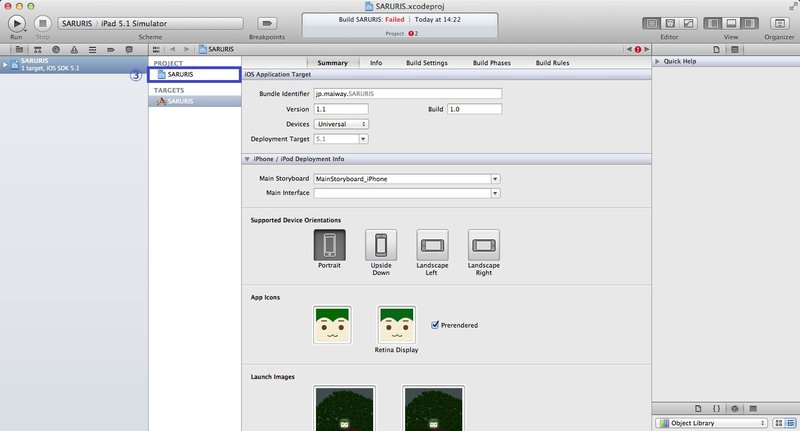Show the Quick Help inspector icon
800x431 pixels.
tap(735, 49)
